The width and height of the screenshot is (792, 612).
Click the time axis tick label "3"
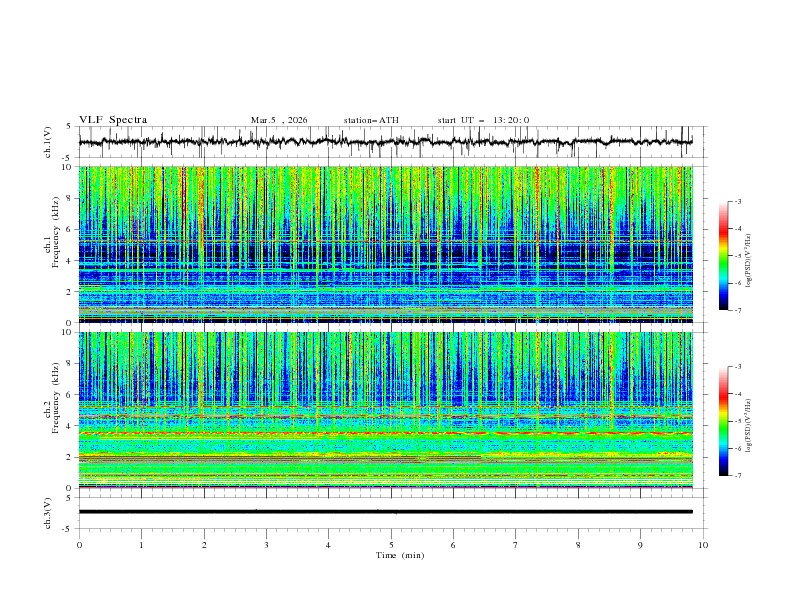pyautogui.click(x=266, y=545)
